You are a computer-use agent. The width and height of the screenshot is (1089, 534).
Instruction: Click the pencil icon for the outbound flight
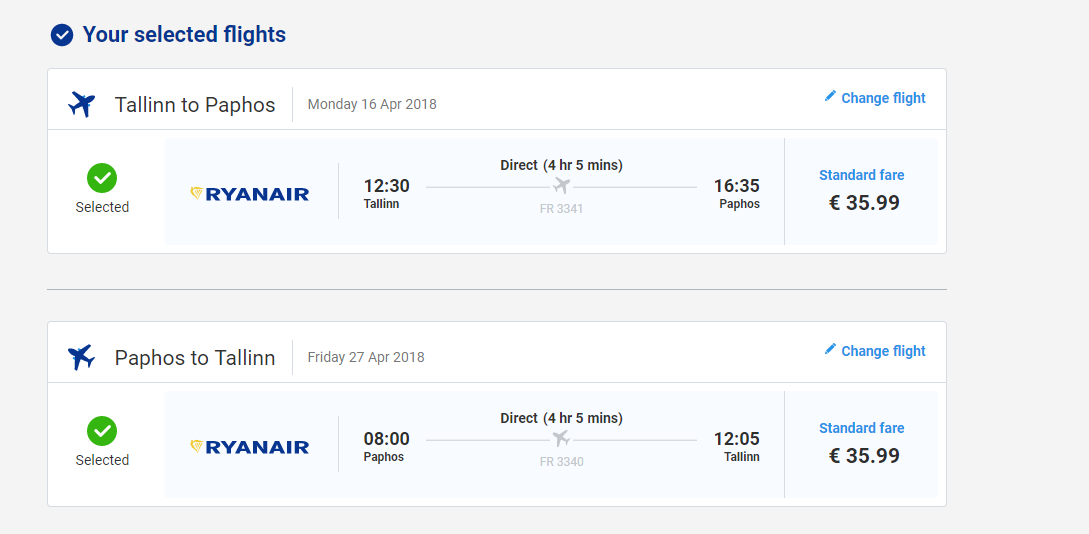(830, 97)
